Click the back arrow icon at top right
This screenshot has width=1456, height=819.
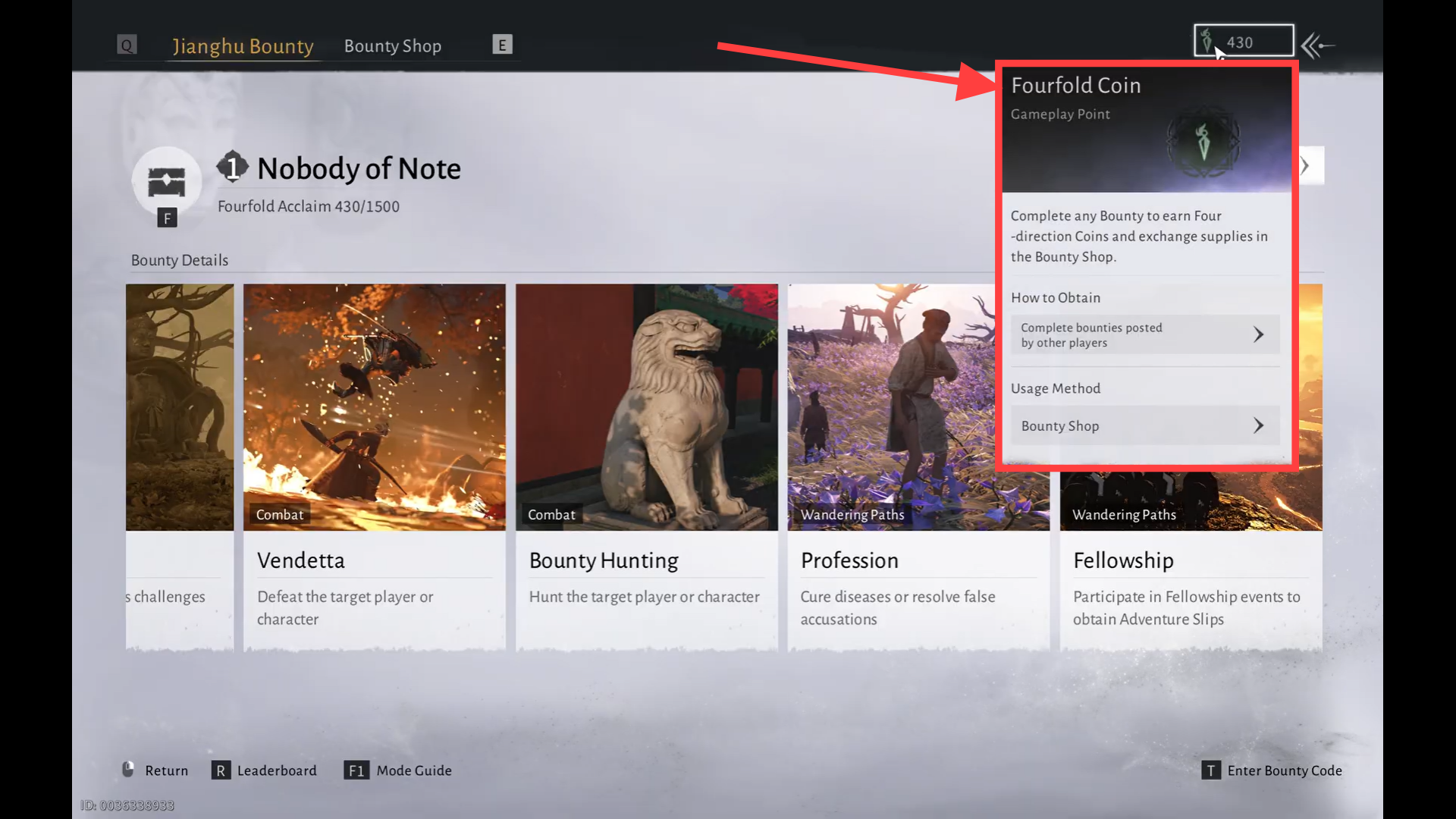click(x=1318, y=45)
